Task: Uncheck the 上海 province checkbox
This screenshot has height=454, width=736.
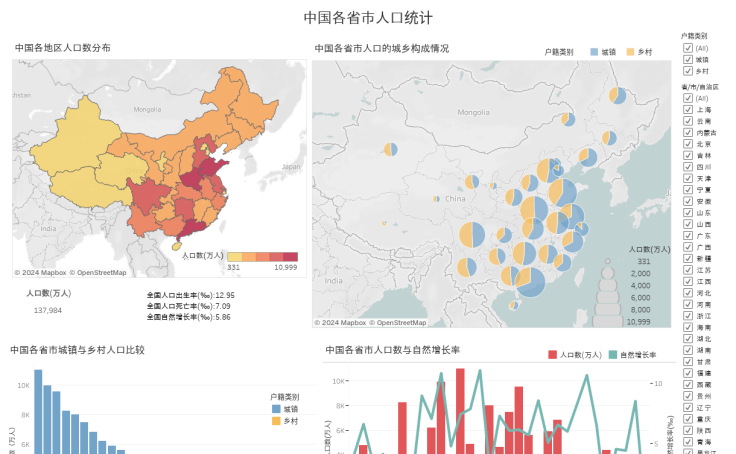Action: [x=688, y=109]
